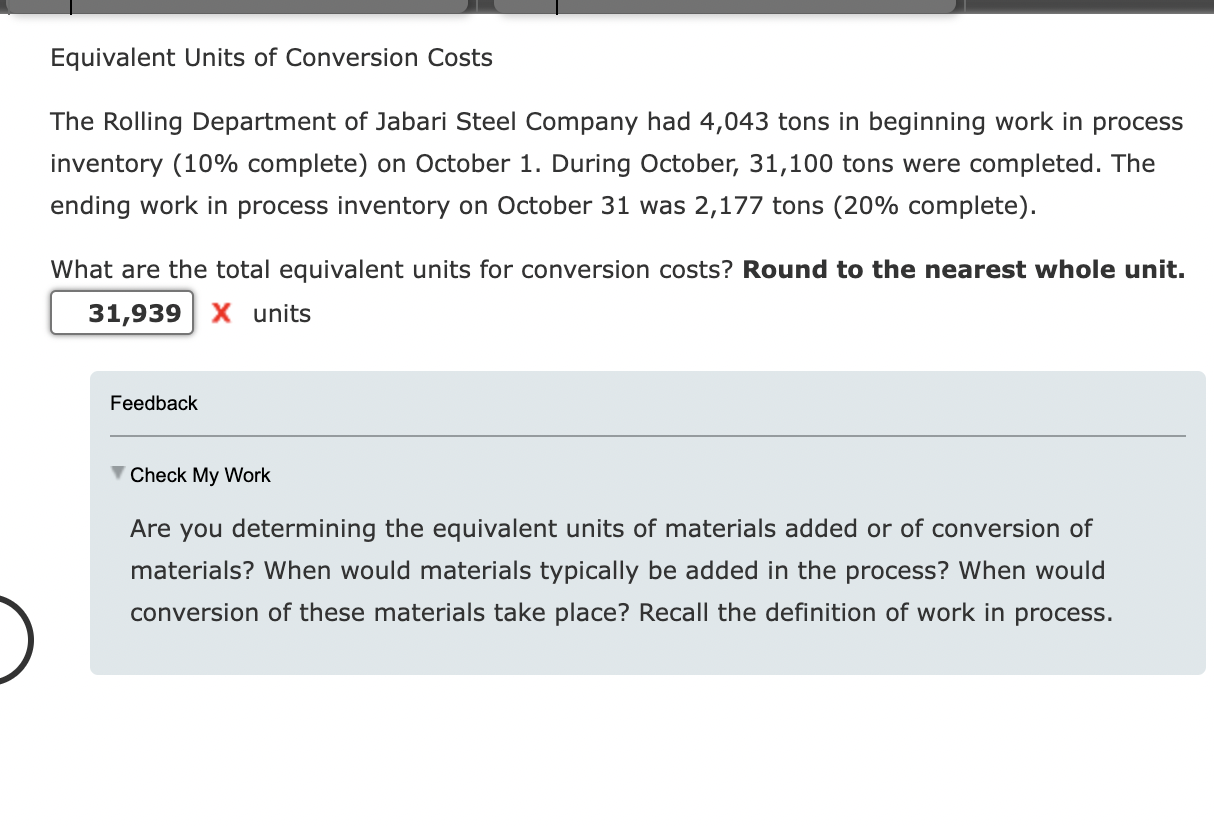1214x826 pixels.
Task: Click the Equivalent Units of Conversion Costs title
Action: [x=270, y=58]
